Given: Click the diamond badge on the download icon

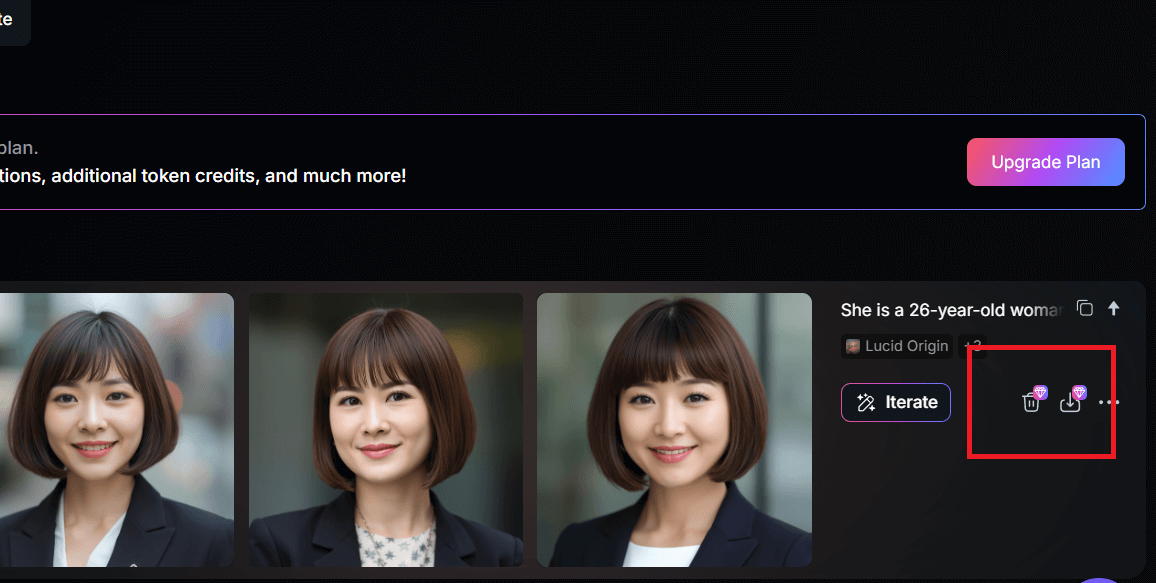Looking at the screenshot, I should [1079, 393].
